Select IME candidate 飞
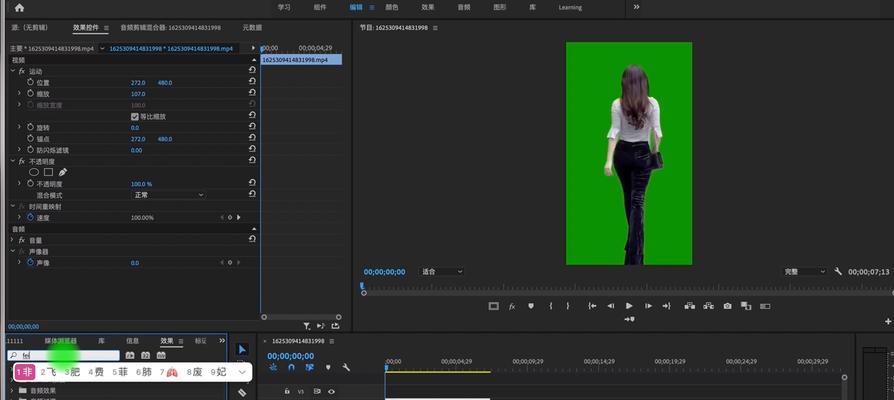 tap(48, 372)
